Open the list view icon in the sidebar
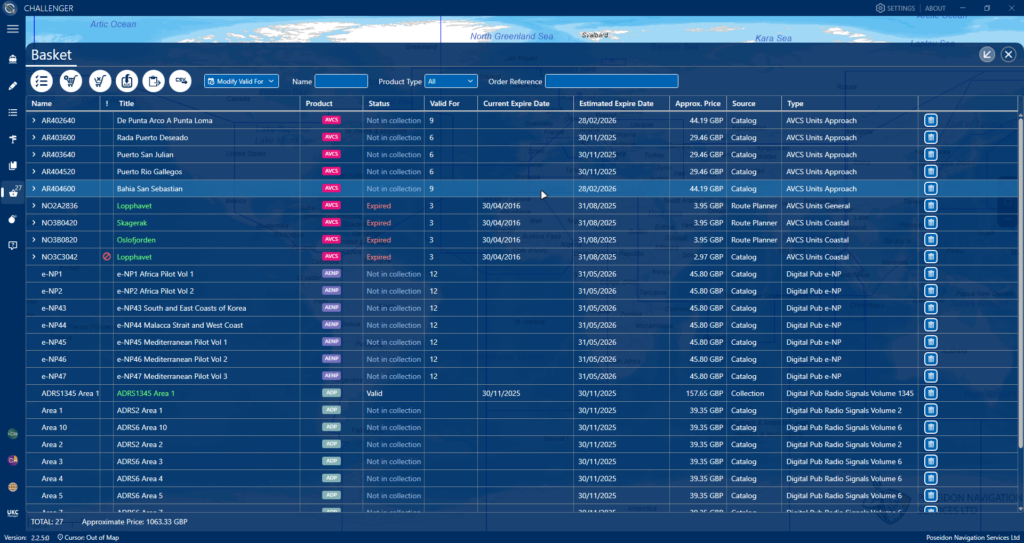The image size is (1024, 543). tap(12, 112)
